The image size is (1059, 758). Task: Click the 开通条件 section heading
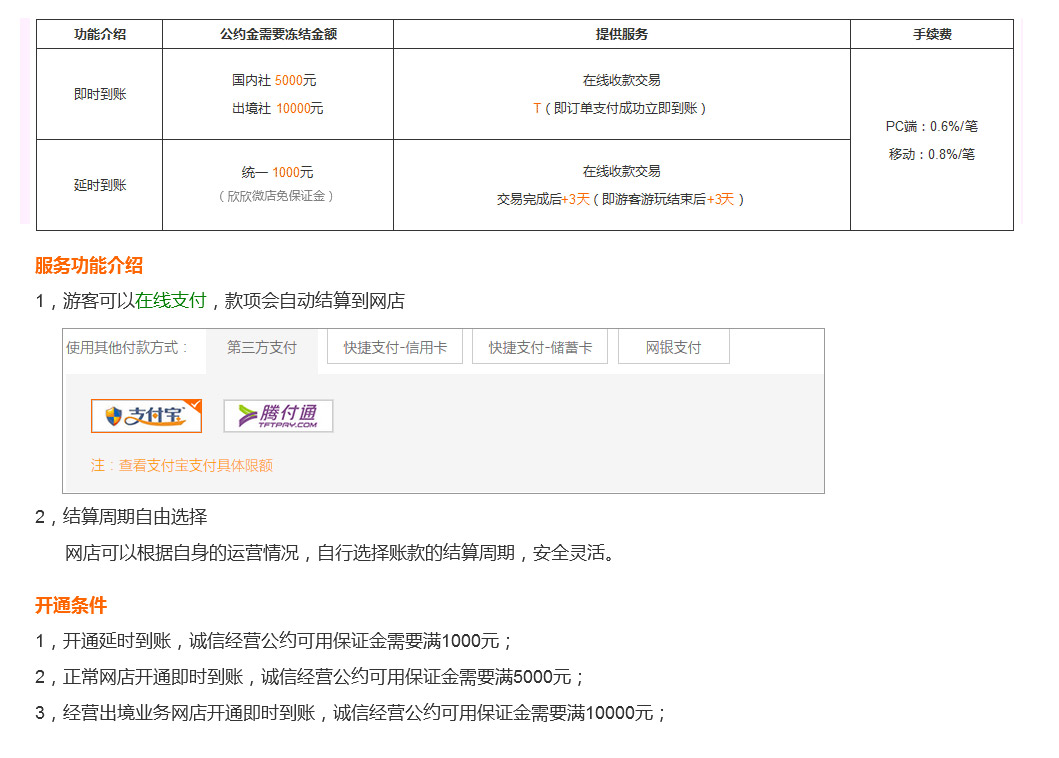point(71,606)
